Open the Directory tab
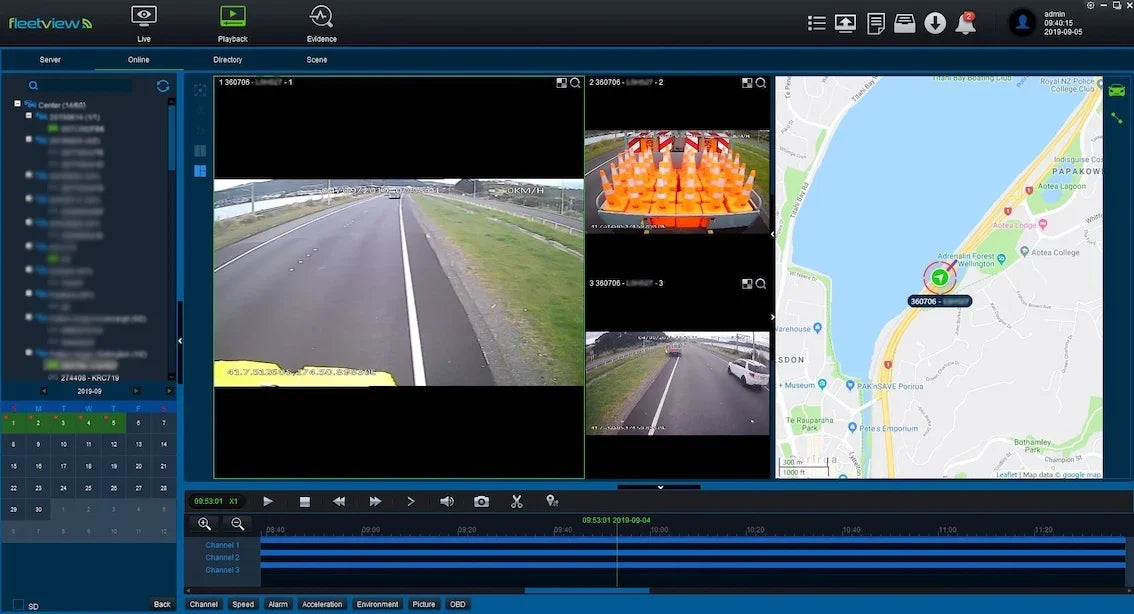1134x614 pixels. coord(227,59)
